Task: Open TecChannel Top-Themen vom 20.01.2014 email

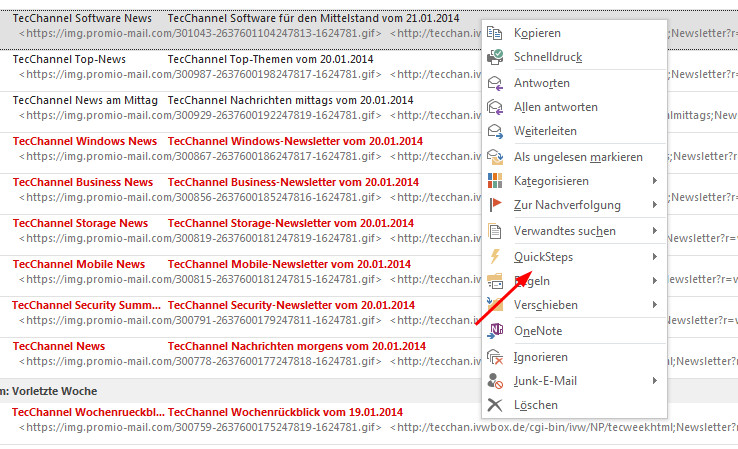Action: 270,59
